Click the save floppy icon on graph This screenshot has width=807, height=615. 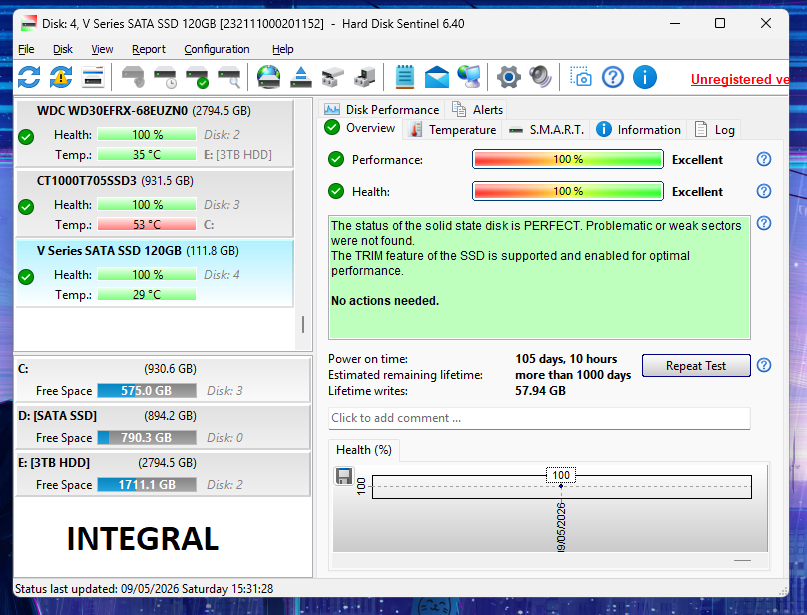pyautogui.click(x=344, y=476)
